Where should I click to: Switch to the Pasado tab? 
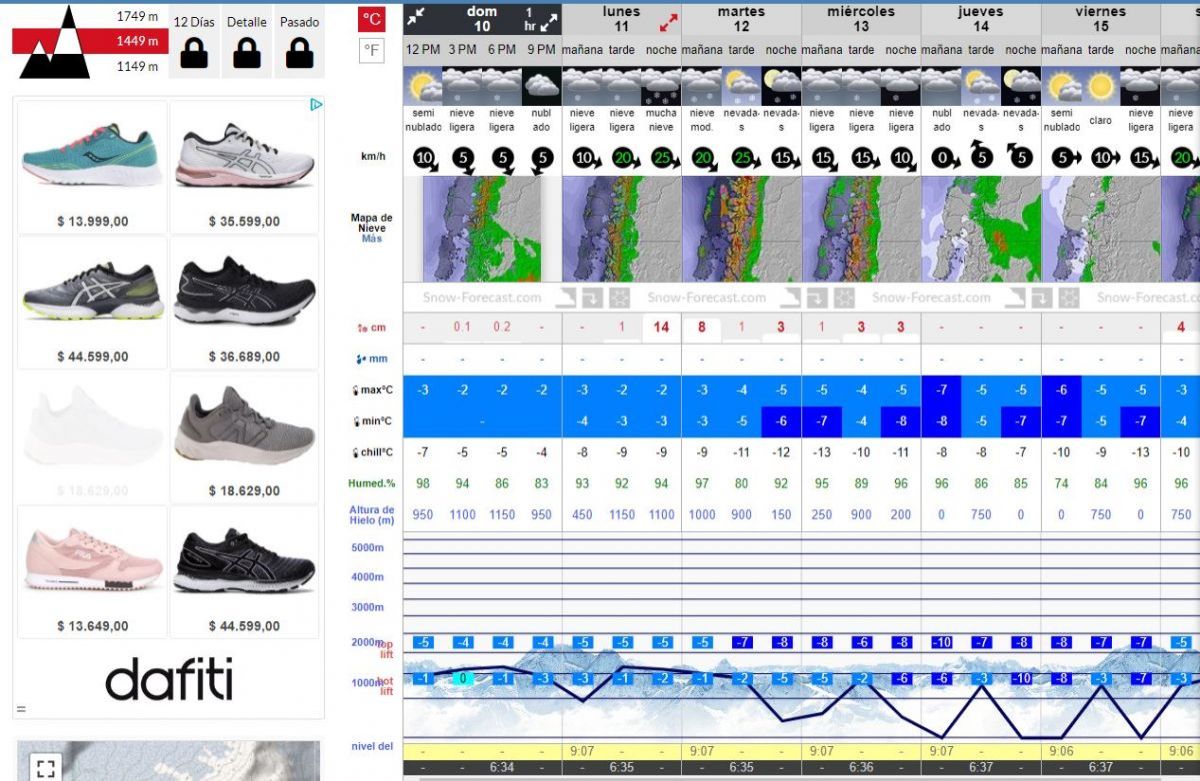299,21
